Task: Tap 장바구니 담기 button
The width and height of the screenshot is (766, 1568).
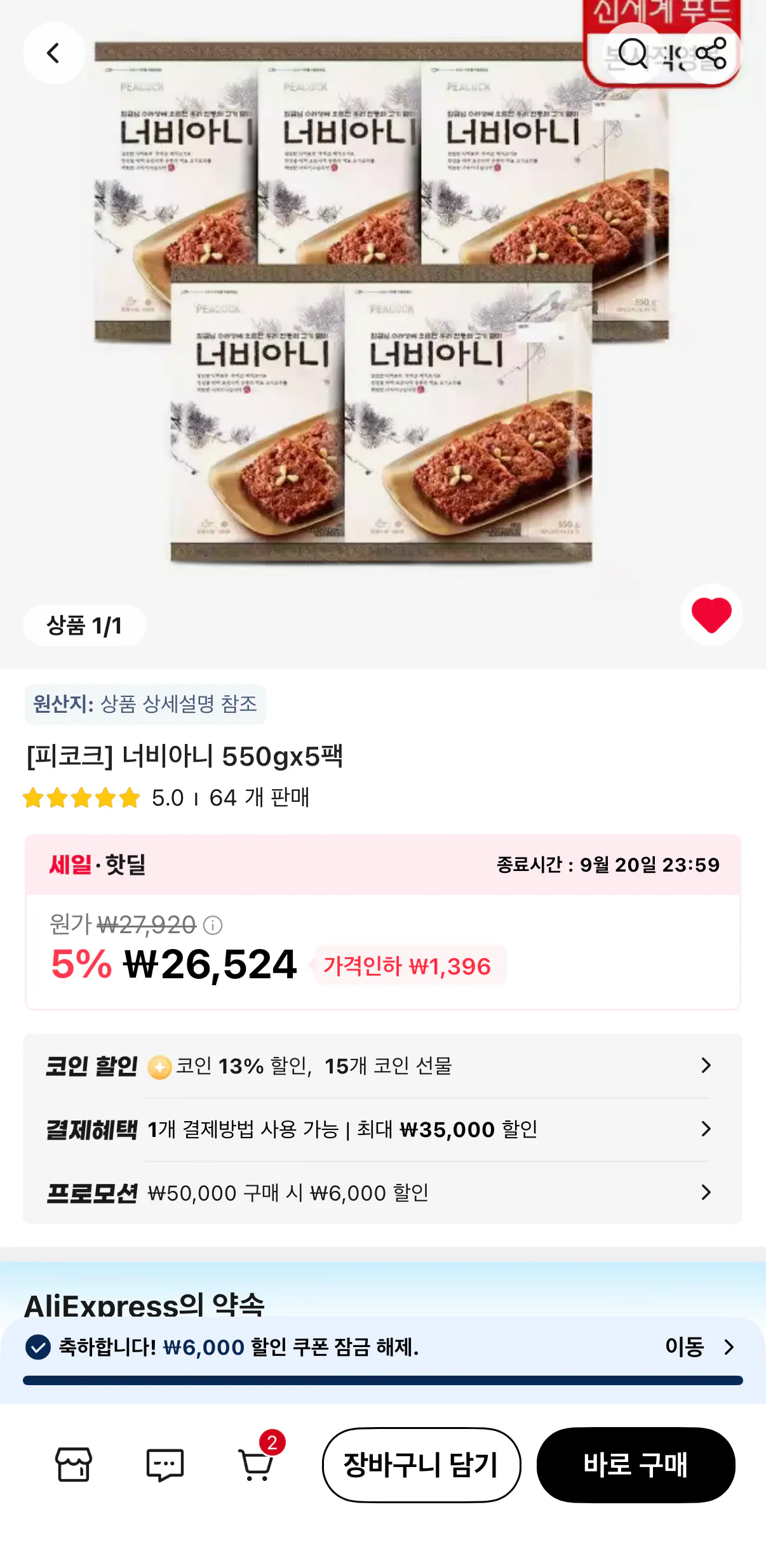Action: (422, 1465)
